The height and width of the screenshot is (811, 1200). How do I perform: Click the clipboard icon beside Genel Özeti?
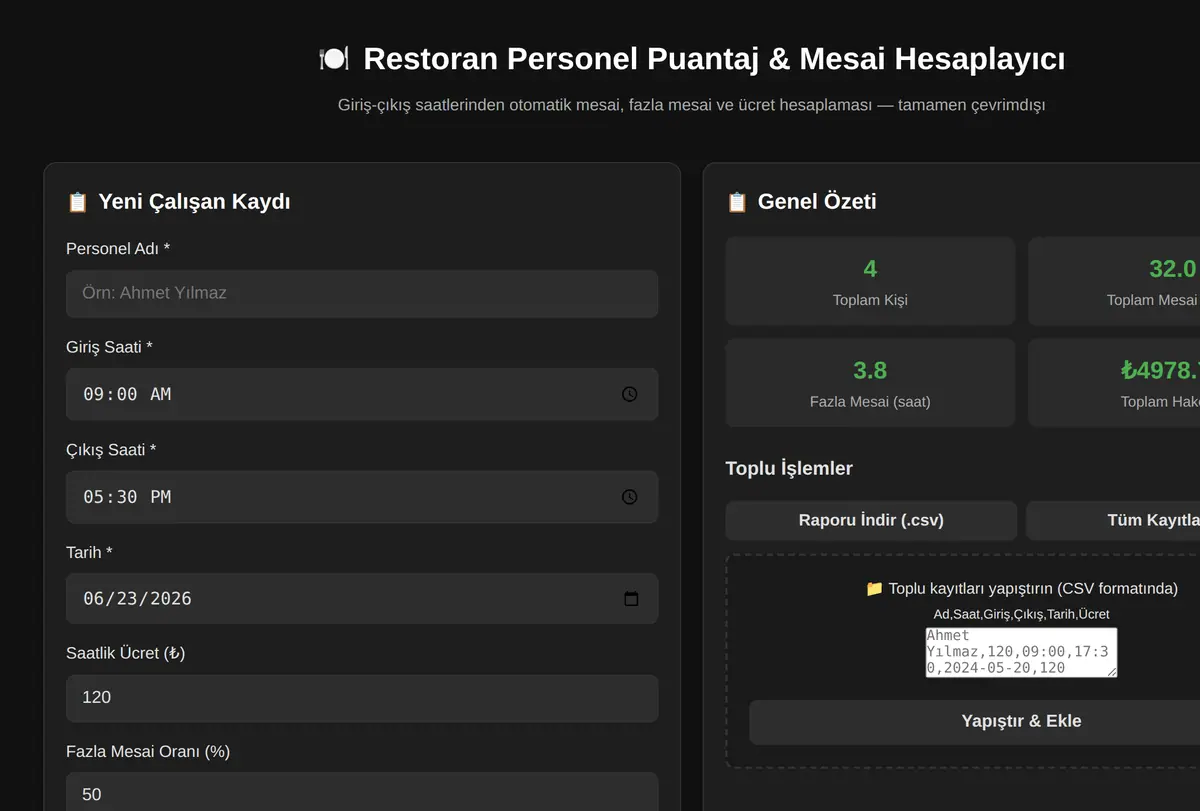point(737,202)
